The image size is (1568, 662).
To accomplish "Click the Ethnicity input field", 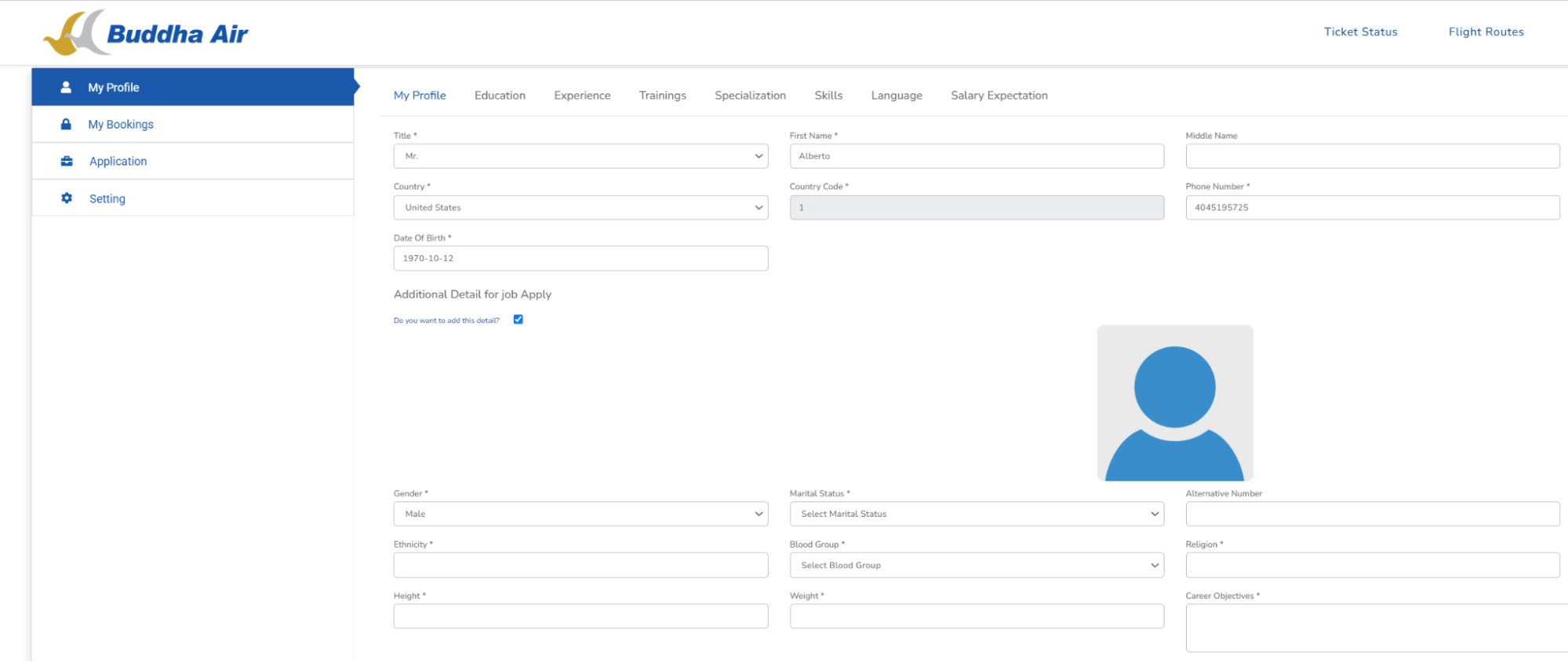I will tap(580, 565).
